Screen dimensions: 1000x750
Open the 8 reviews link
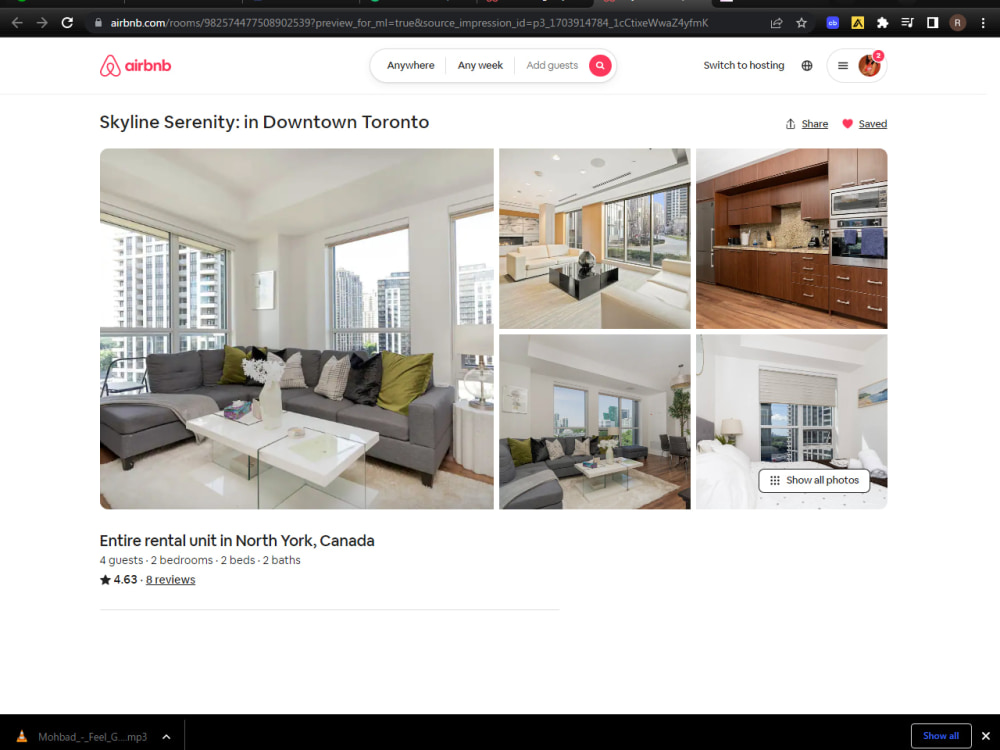[x=170, y=580]
